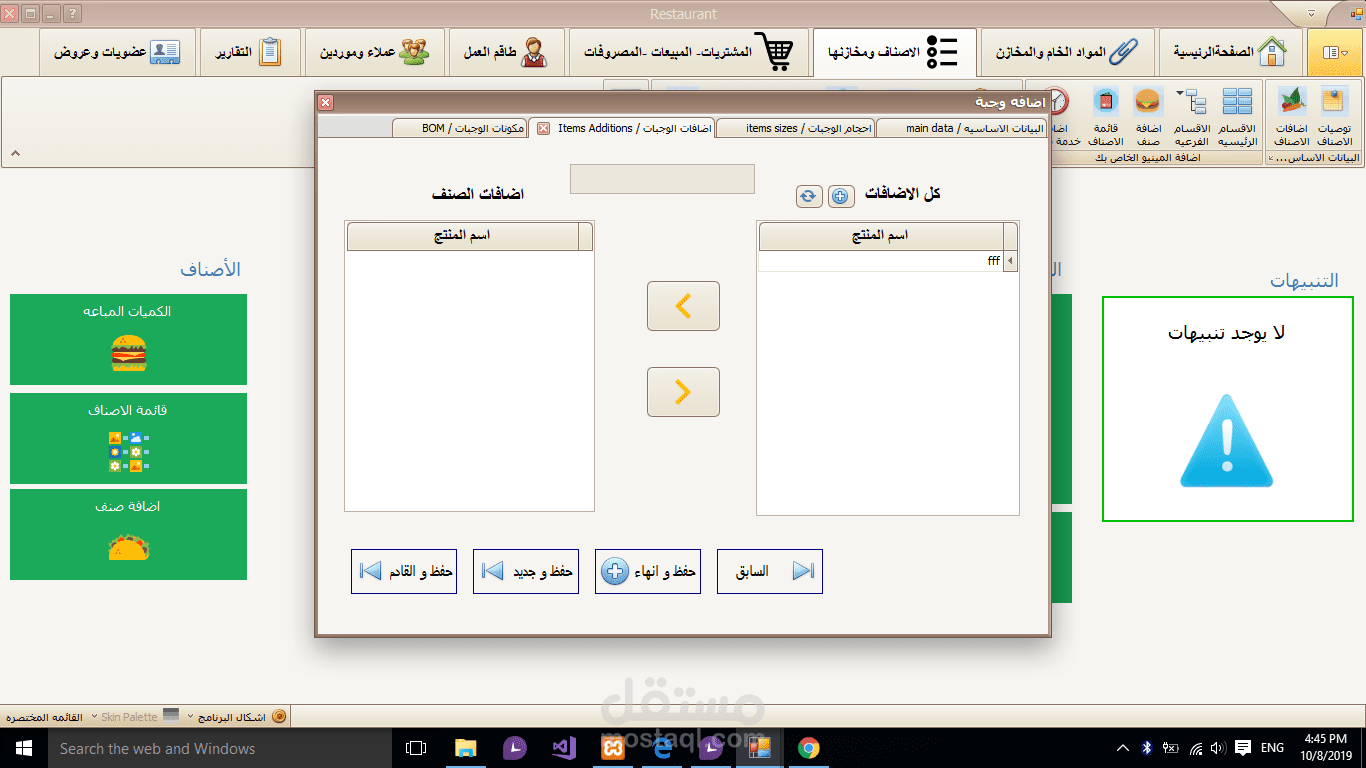Click the السابق button
The width and height of the screenshot is (1366, 768).
[x=770, y=572]
